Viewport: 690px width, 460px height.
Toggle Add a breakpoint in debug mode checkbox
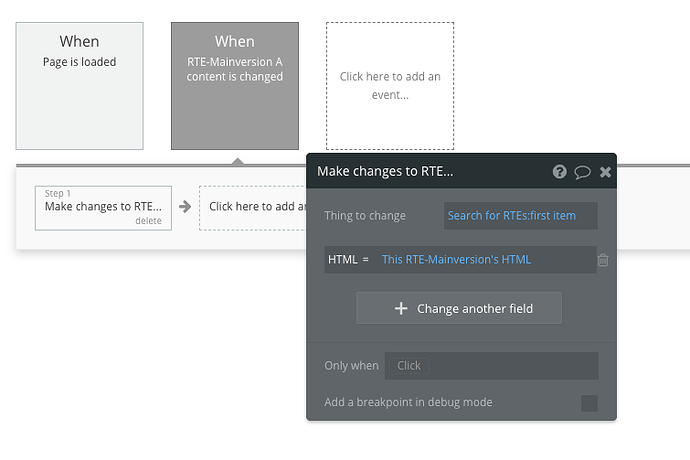589,403
